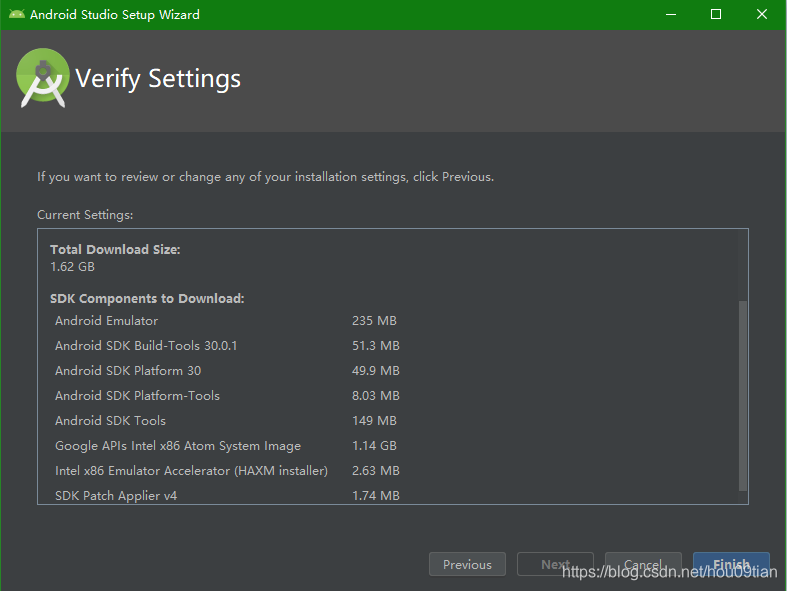Click the Total Download Size heading

click(115, 250)
